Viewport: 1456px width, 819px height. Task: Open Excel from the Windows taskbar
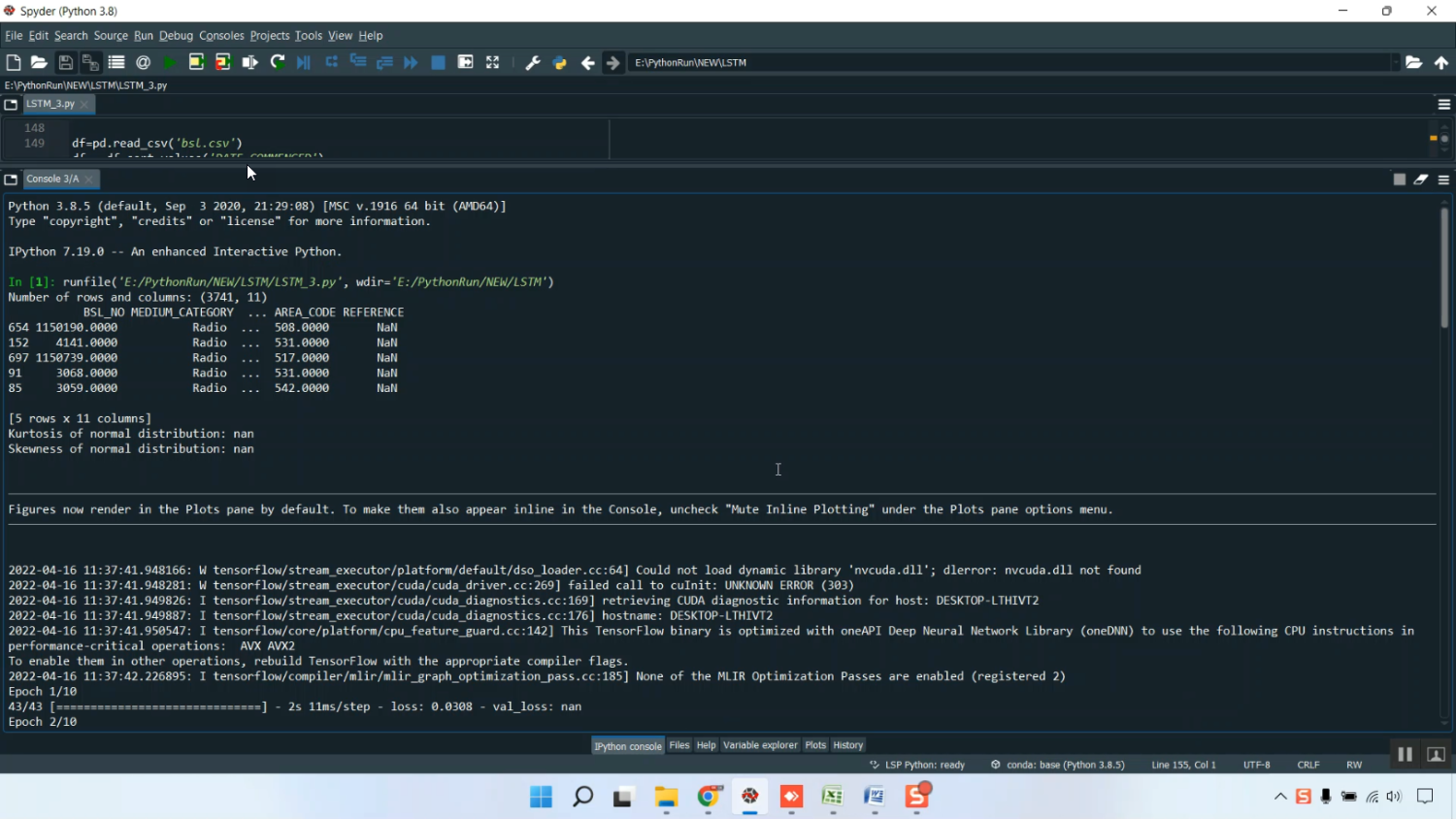tap(833, 797)
